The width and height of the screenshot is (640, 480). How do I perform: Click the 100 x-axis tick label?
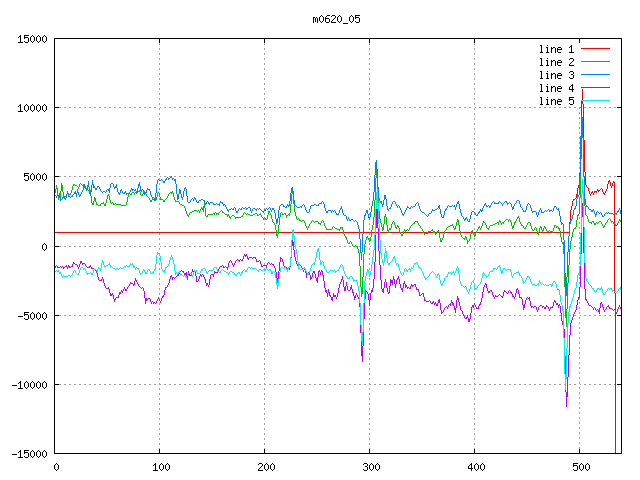[160, 466]
